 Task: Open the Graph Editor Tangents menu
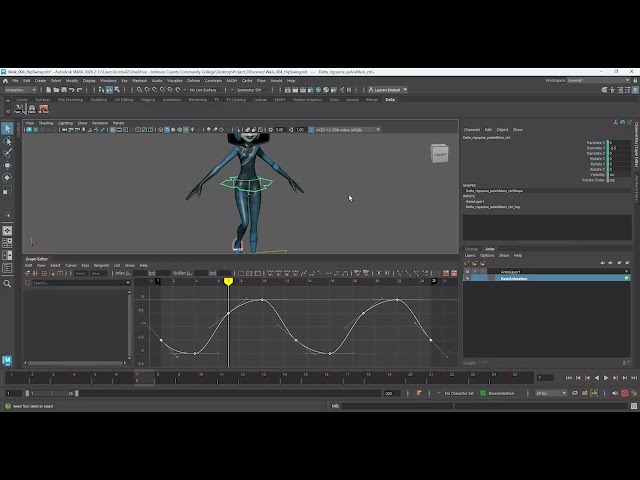tap(102, 265)
